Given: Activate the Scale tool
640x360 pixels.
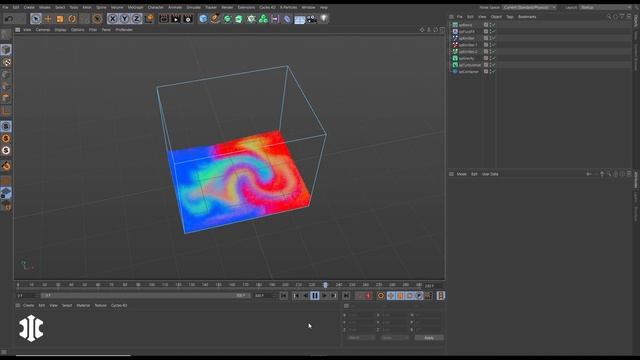Looking at the screenshot, I should click(x=60, y=19).
